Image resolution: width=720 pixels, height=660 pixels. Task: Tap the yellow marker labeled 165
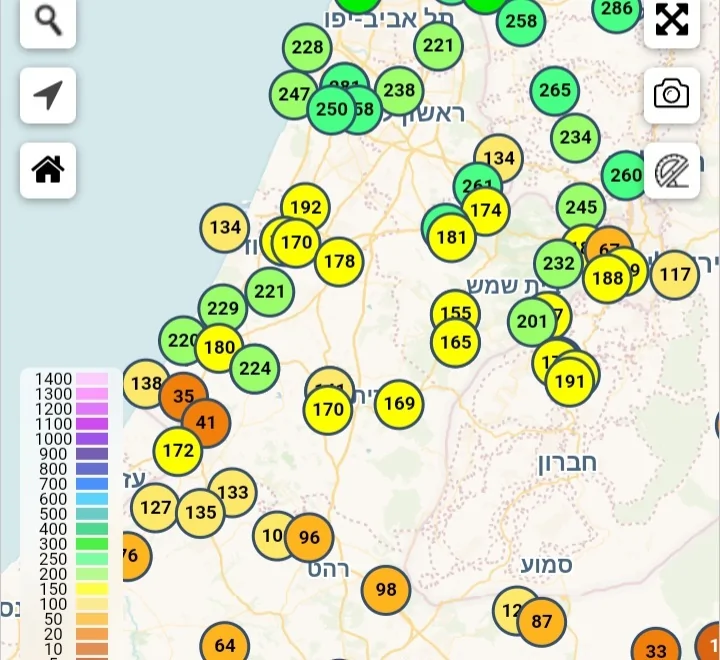coord(455,343)
